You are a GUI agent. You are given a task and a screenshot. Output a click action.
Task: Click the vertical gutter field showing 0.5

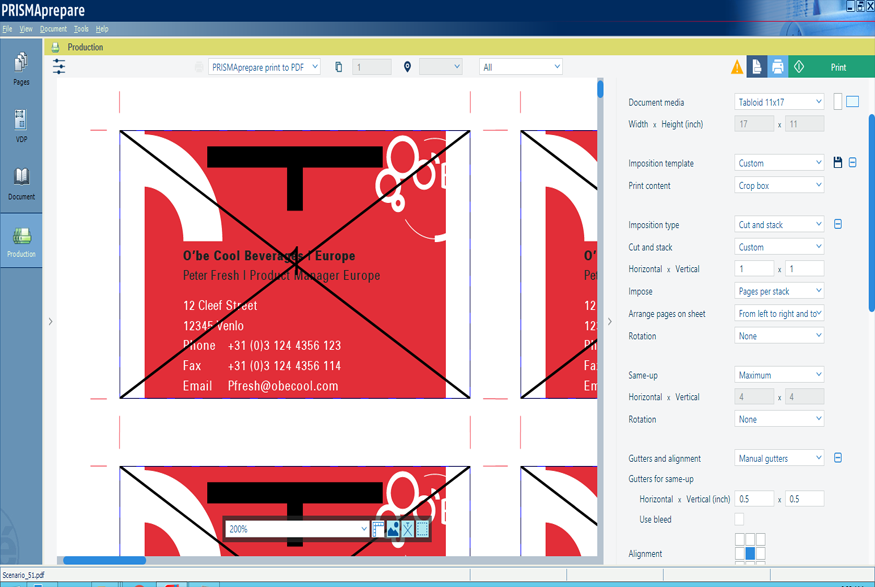coord(804,498)
